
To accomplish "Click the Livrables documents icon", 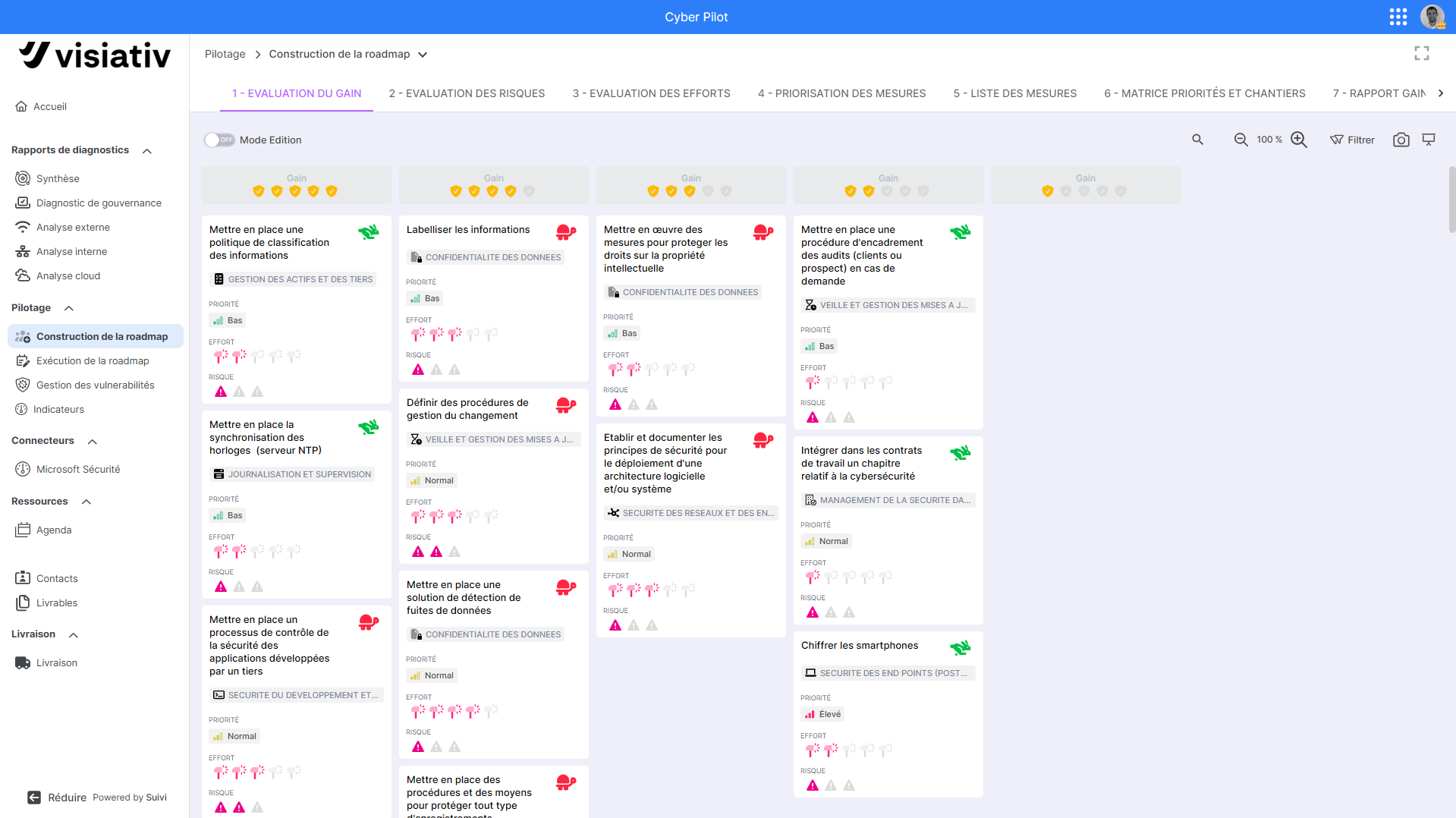I will [x=23, y=602].
